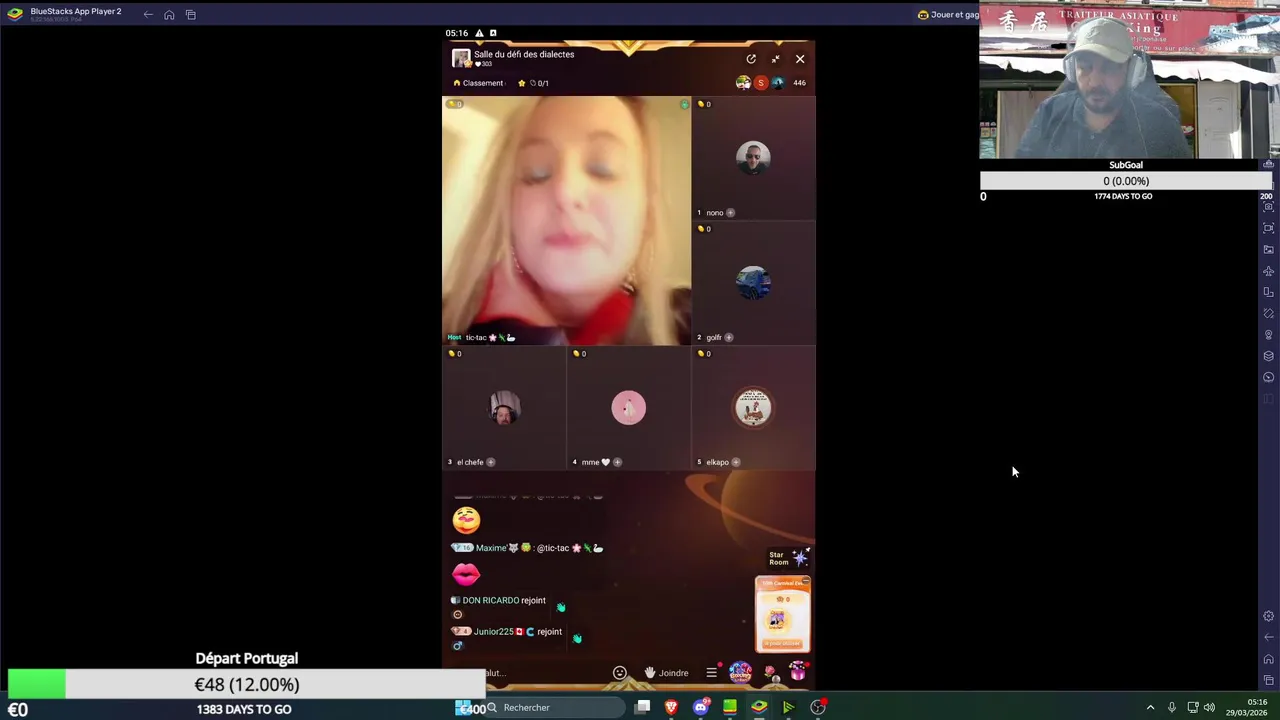Select seat 4 mme avatar

(x=628, y=407)
